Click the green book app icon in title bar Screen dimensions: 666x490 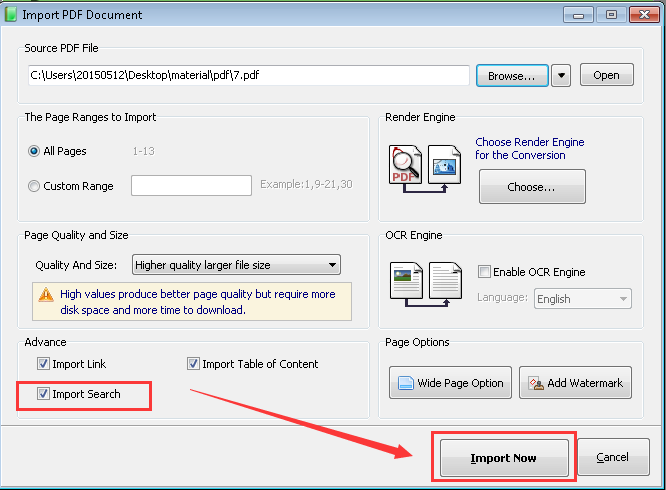click(11, 14)
